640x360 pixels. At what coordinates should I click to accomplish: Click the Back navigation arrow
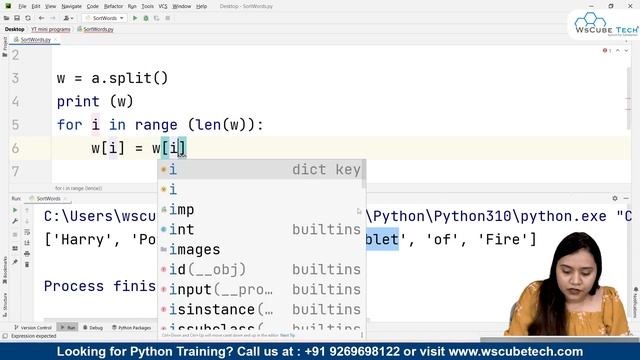coord(41,18)
